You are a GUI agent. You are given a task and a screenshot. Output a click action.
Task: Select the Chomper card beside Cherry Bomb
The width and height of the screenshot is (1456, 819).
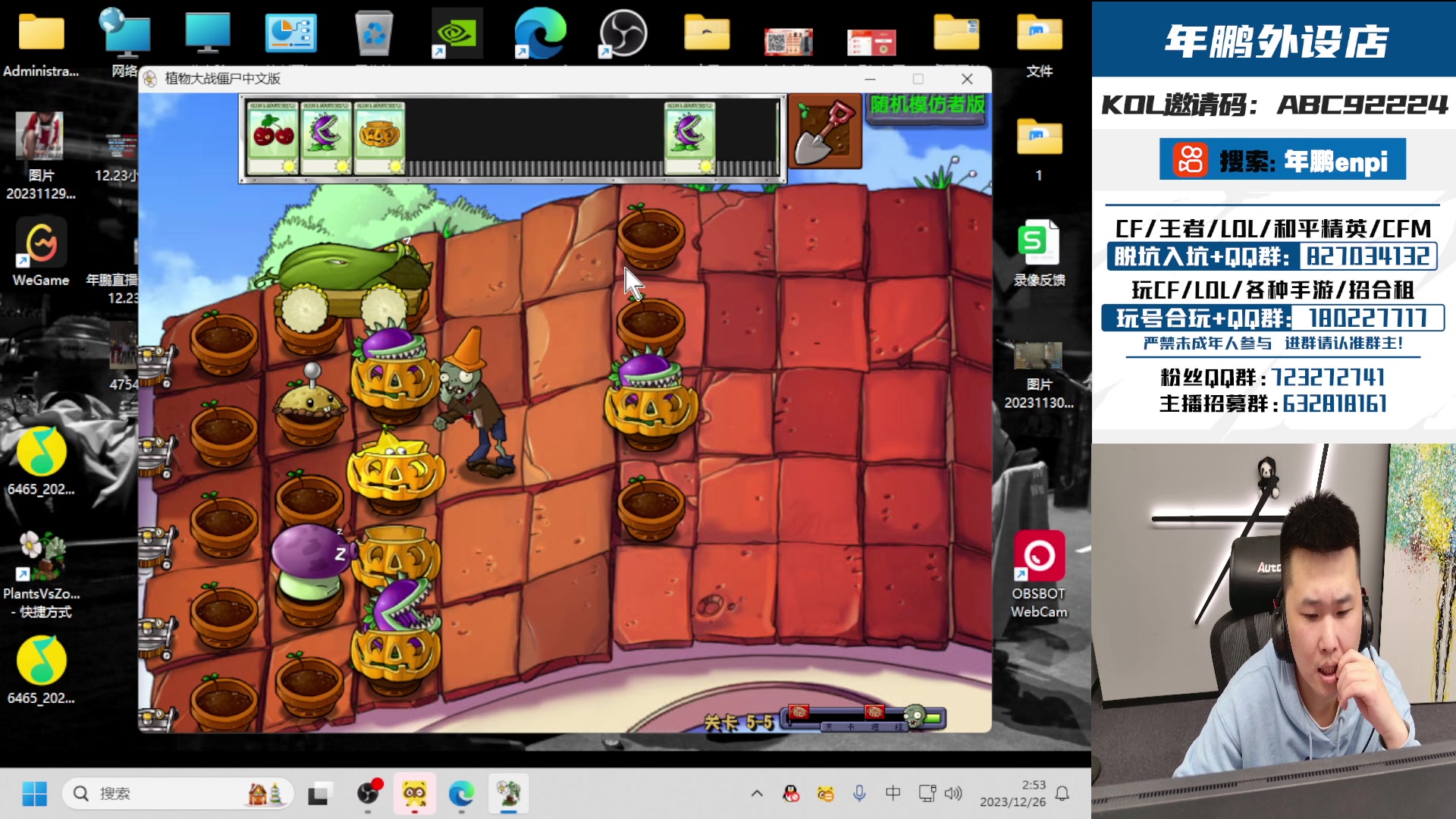pos(326,137)
